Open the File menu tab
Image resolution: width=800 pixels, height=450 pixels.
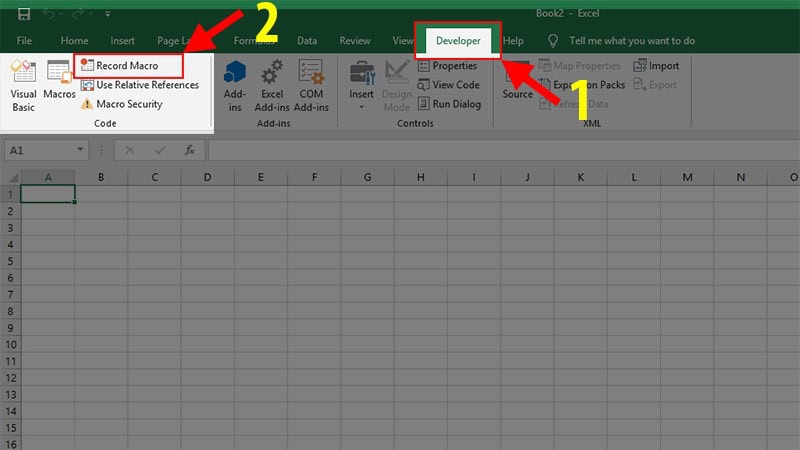click(24, 41)
